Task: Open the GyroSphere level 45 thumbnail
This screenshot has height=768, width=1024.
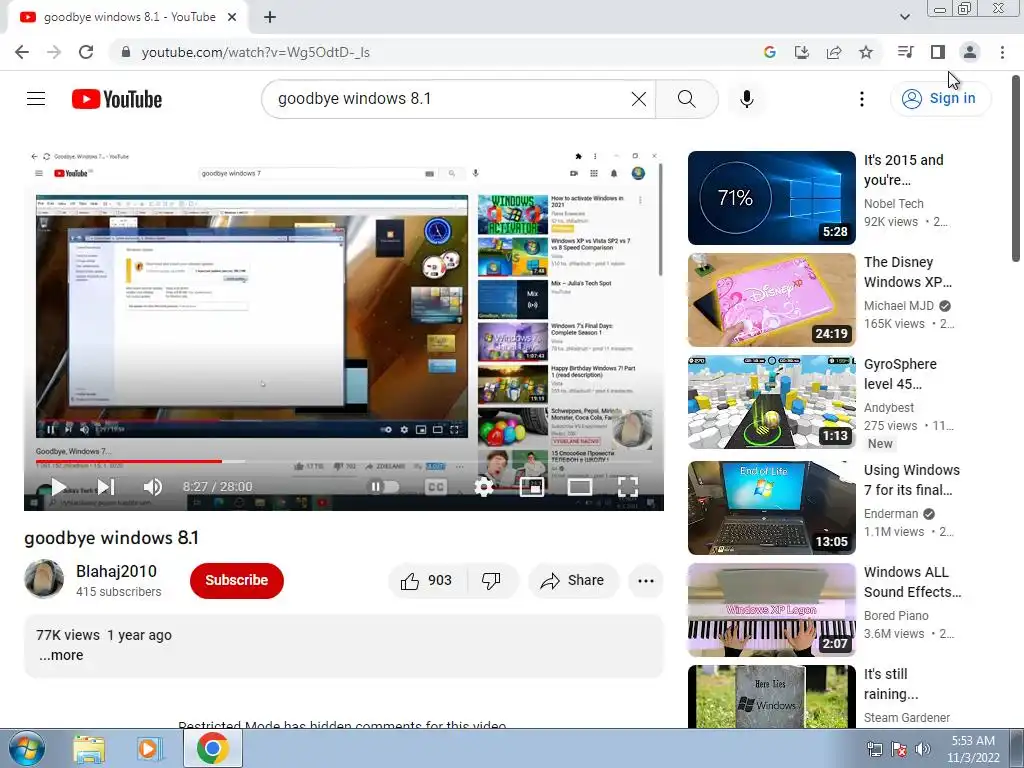Action: [x=771, y=402]
